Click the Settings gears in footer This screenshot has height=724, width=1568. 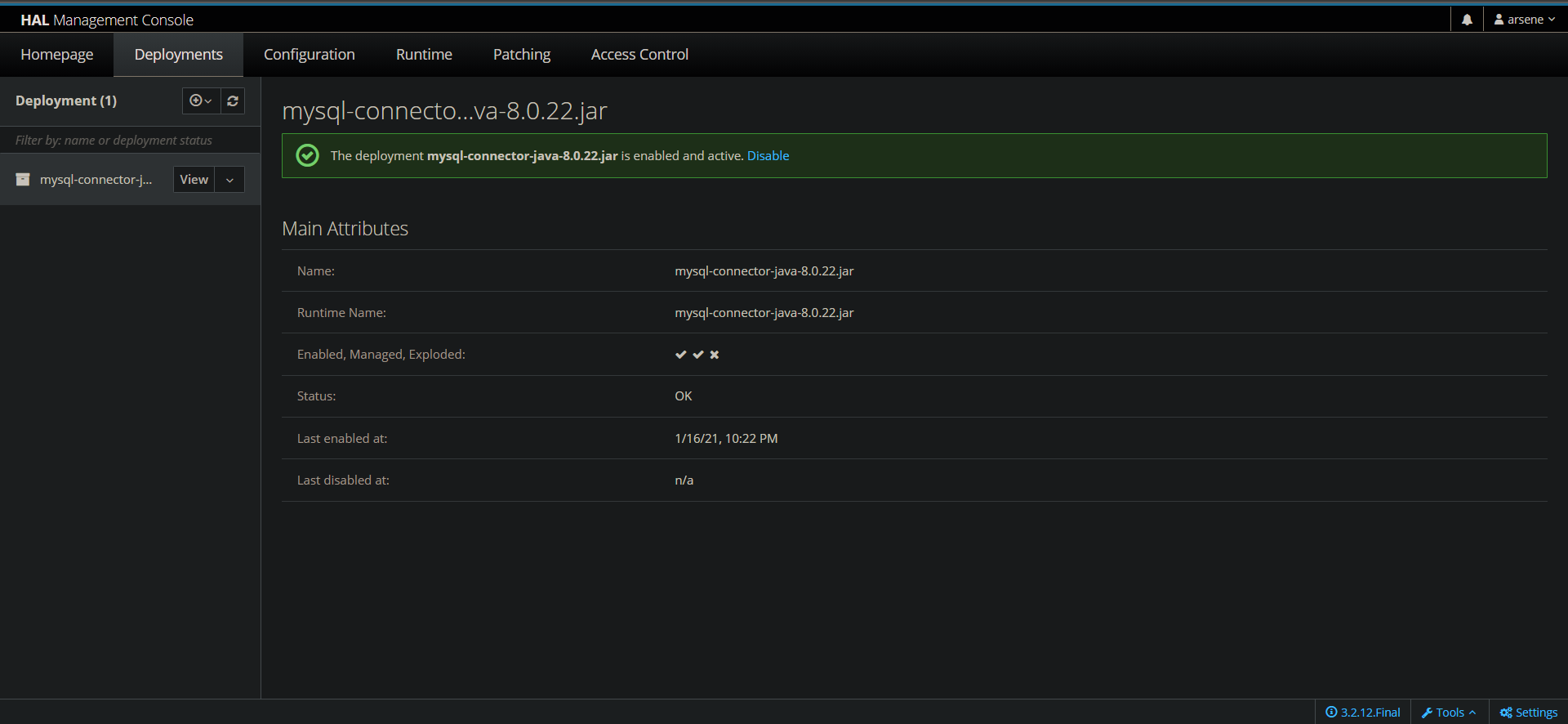pyautogui.click(x=1528, y=713)
